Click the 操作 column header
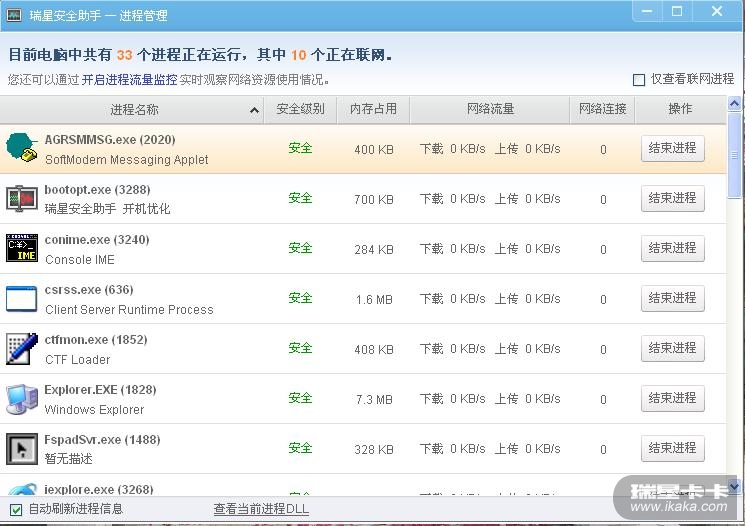Image resolution: width=745 pixels, height=526 pixels. point(680,109)
